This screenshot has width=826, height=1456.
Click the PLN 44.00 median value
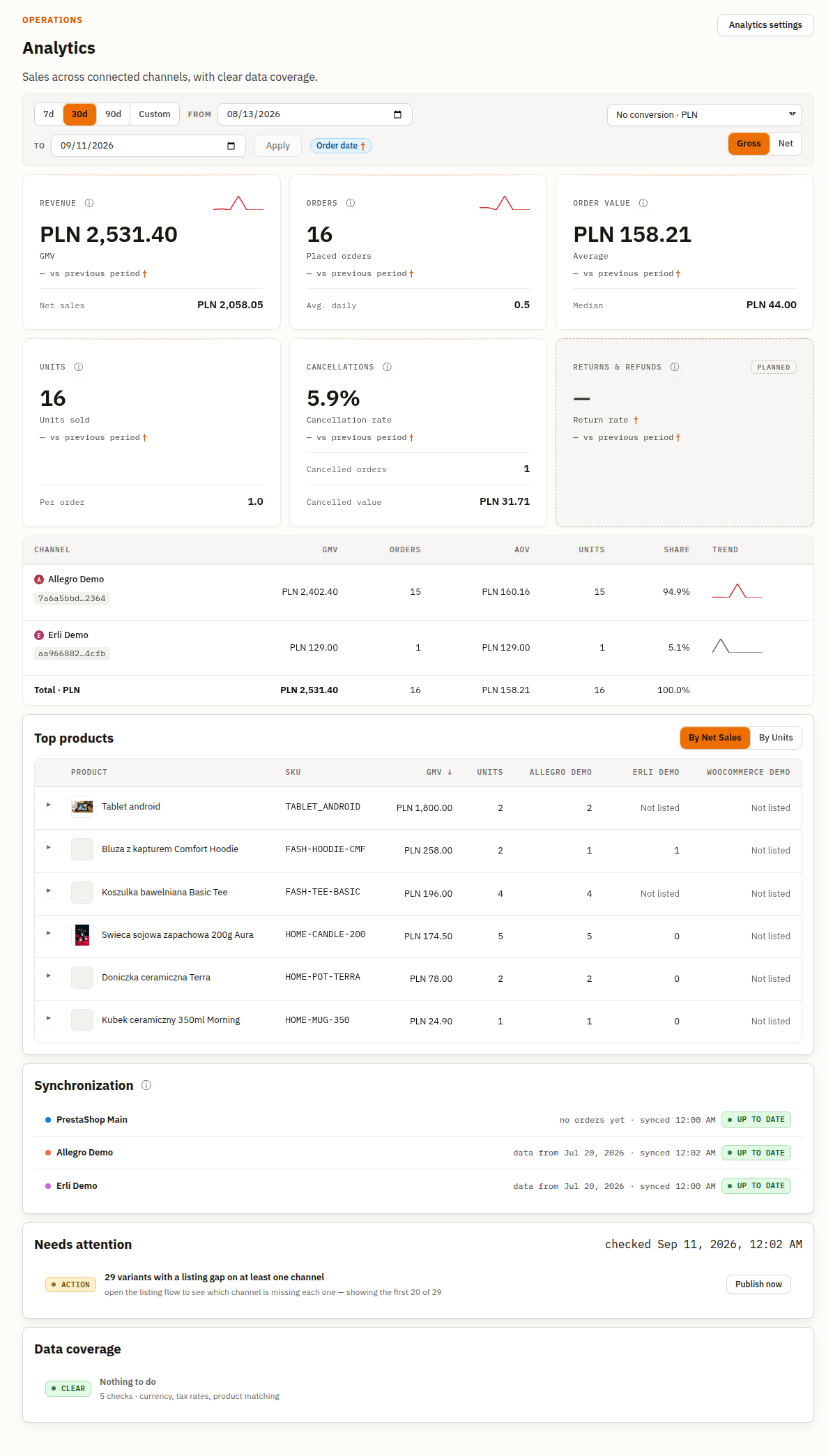pos(772,305)
